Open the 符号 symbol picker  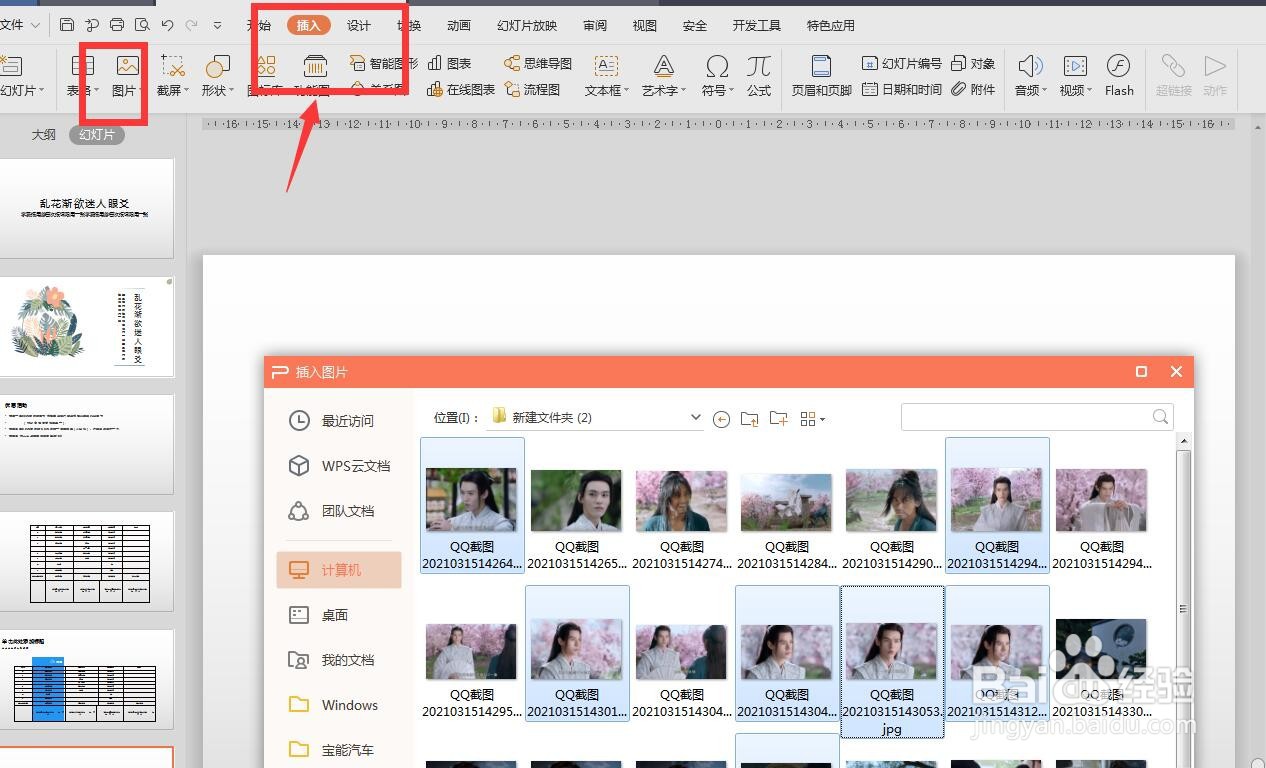pyautogui.click(x=716, y=76)
